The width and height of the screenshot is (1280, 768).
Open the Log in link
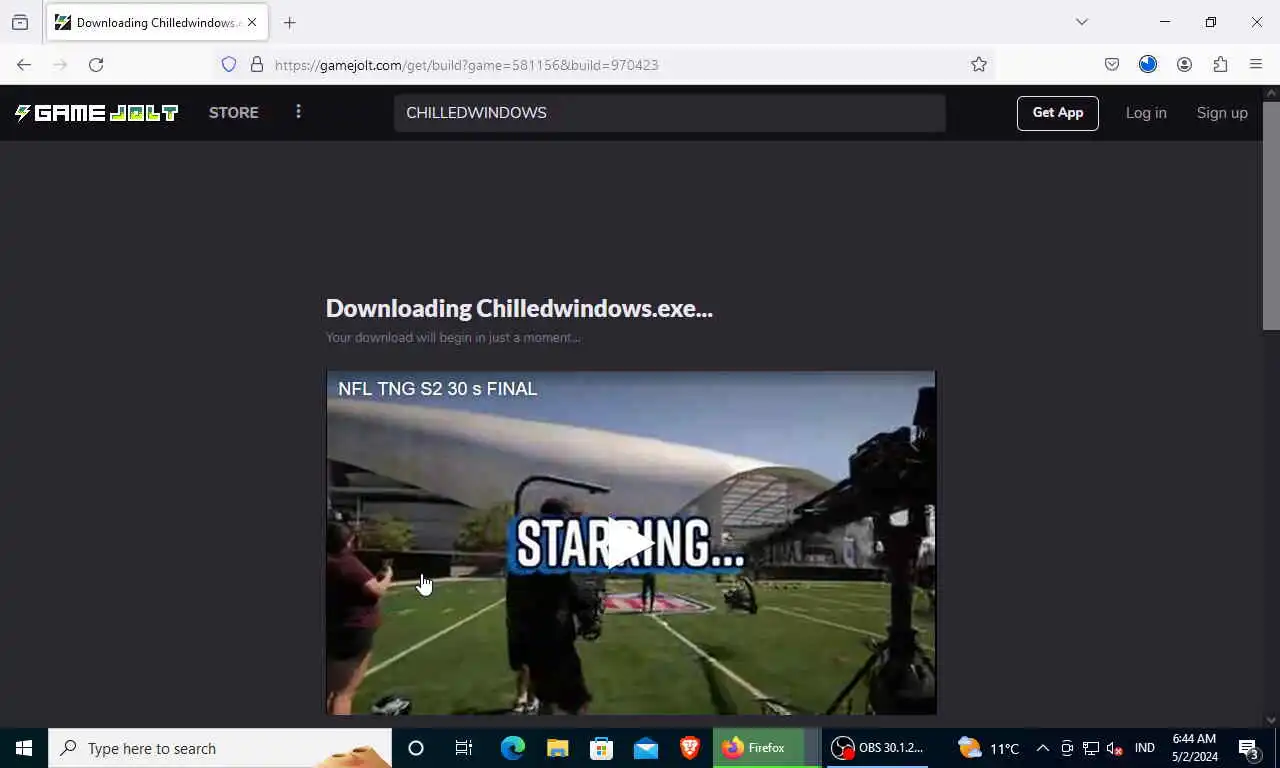1146,113
